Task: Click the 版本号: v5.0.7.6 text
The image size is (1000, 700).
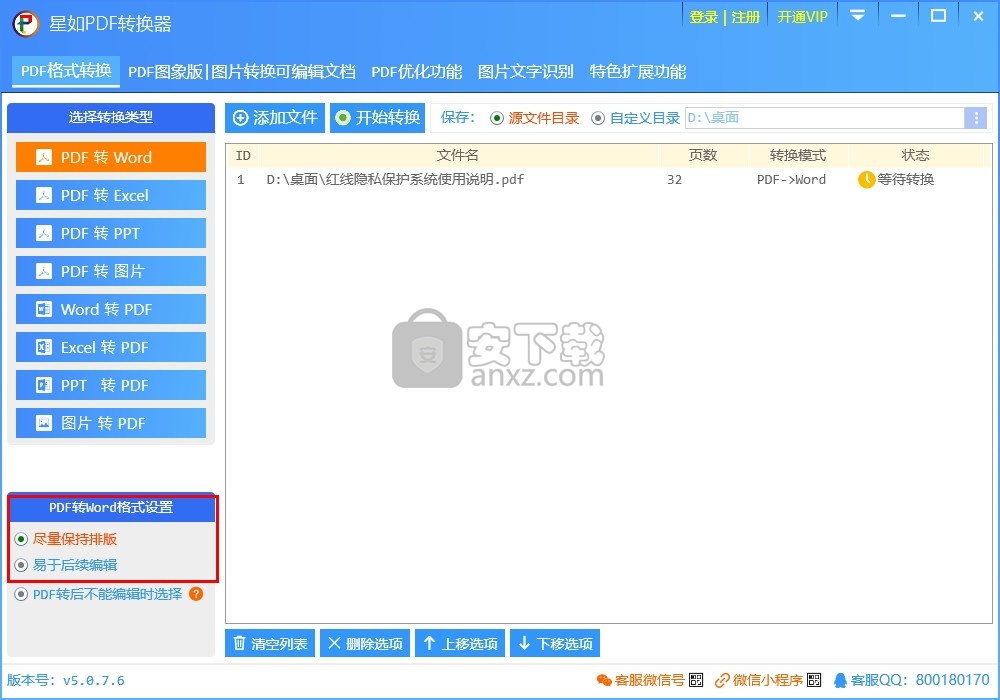Action: 66,680
